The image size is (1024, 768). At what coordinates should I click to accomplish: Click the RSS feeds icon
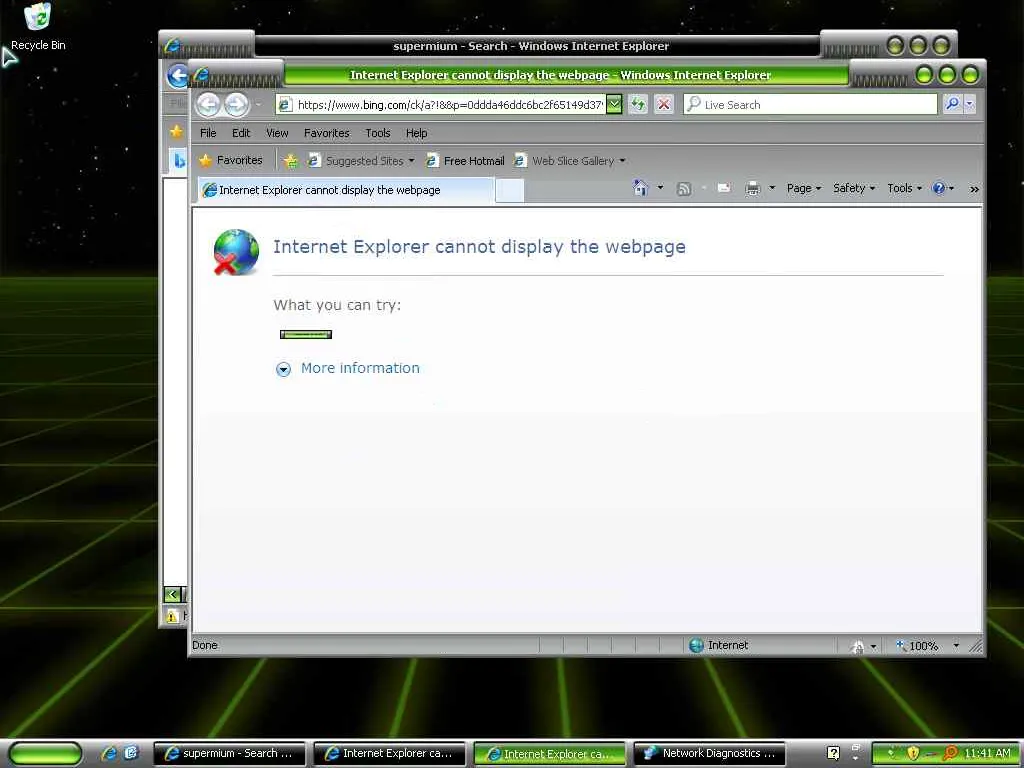684,189
